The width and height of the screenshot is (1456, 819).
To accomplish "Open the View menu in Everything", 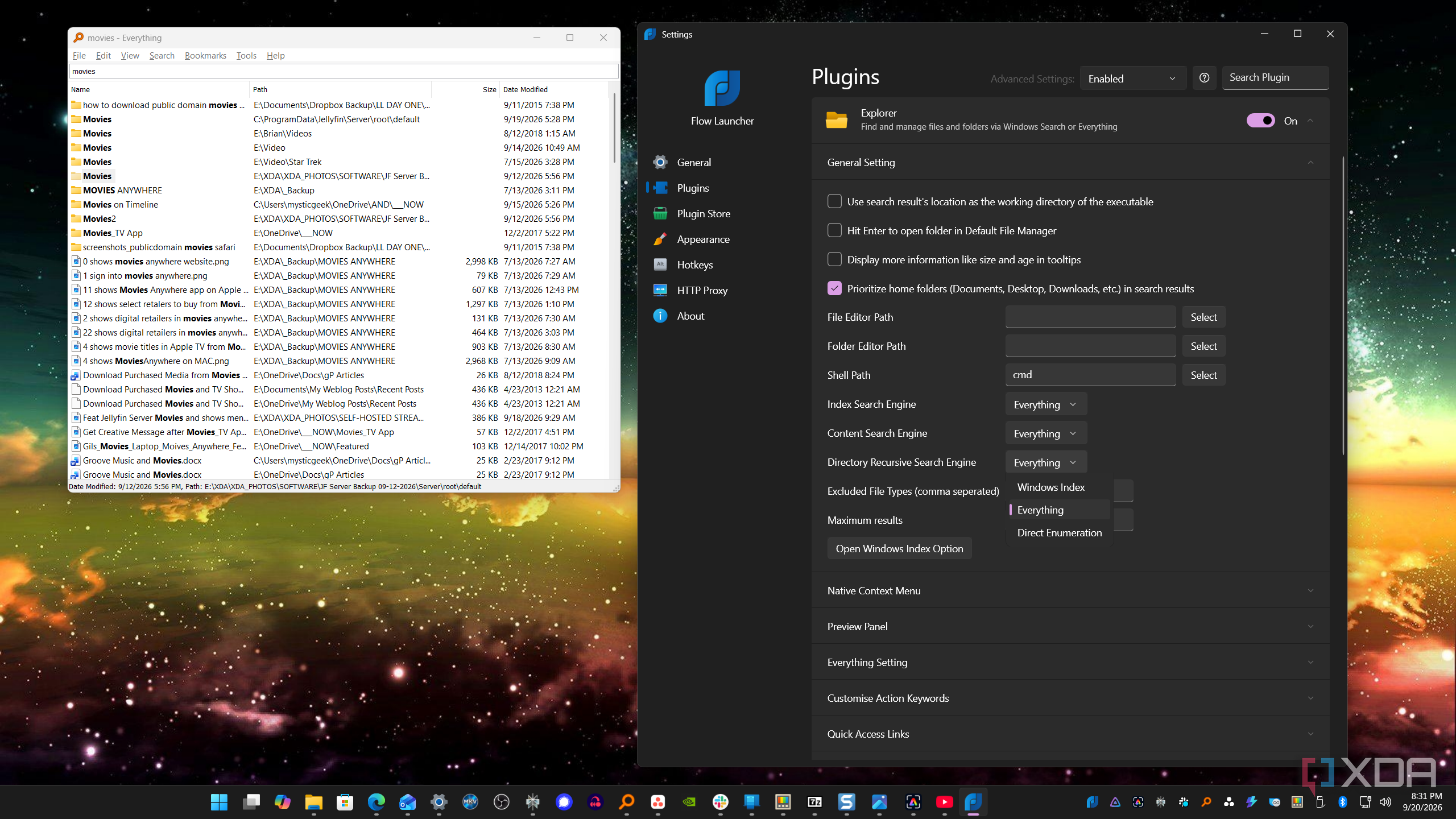I will tap(130, 55).
